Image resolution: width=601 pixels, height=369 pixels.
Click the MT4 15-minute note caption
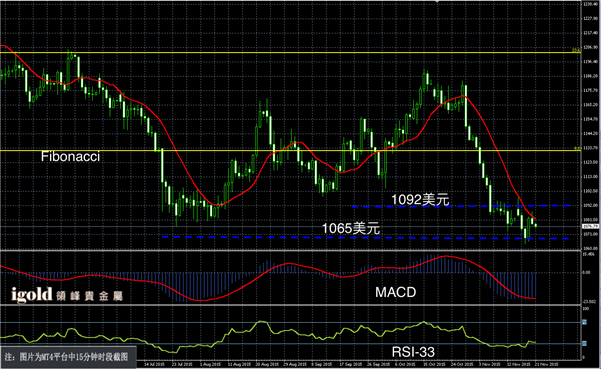pyautogui.click(x=66, y=357)
